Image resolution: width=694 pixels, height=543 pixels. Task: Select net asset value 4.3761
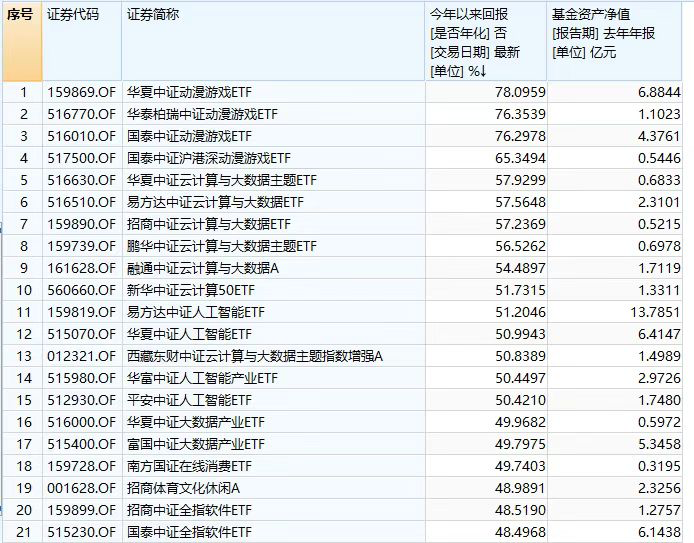coord(659,136)
